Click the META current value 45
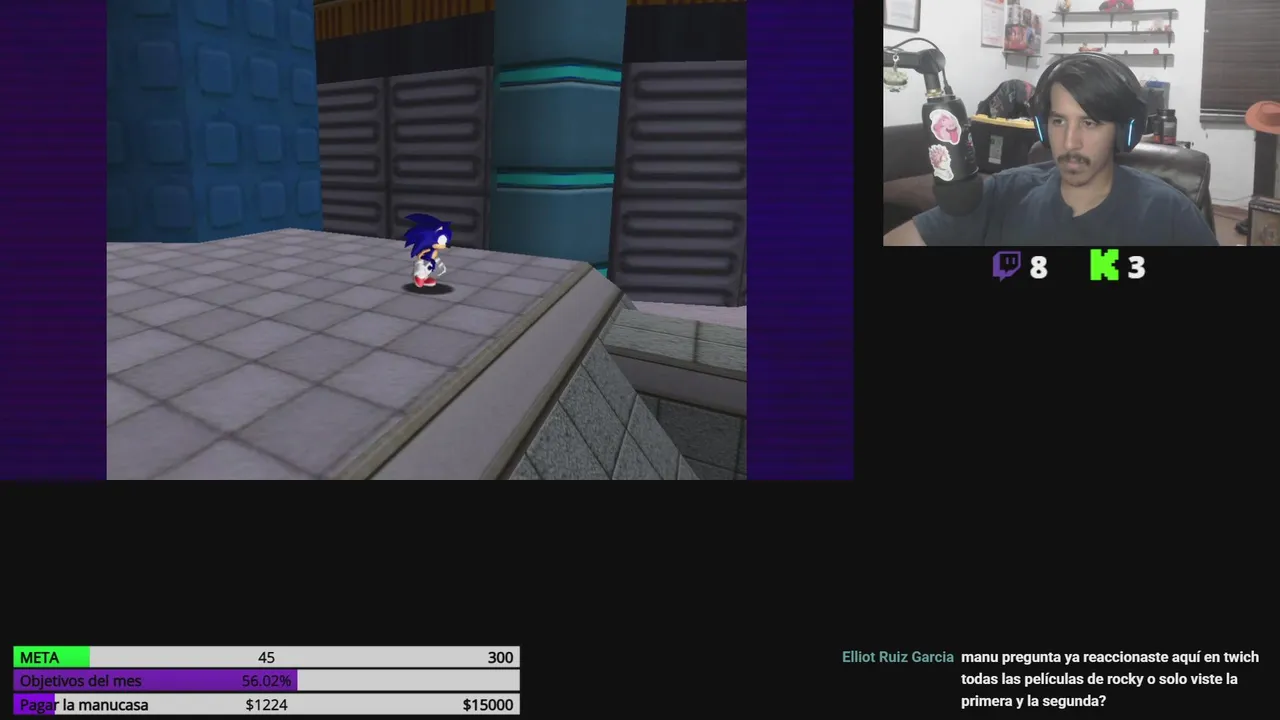The width and height of the screenshot is (1280, 720). [266, 657]
